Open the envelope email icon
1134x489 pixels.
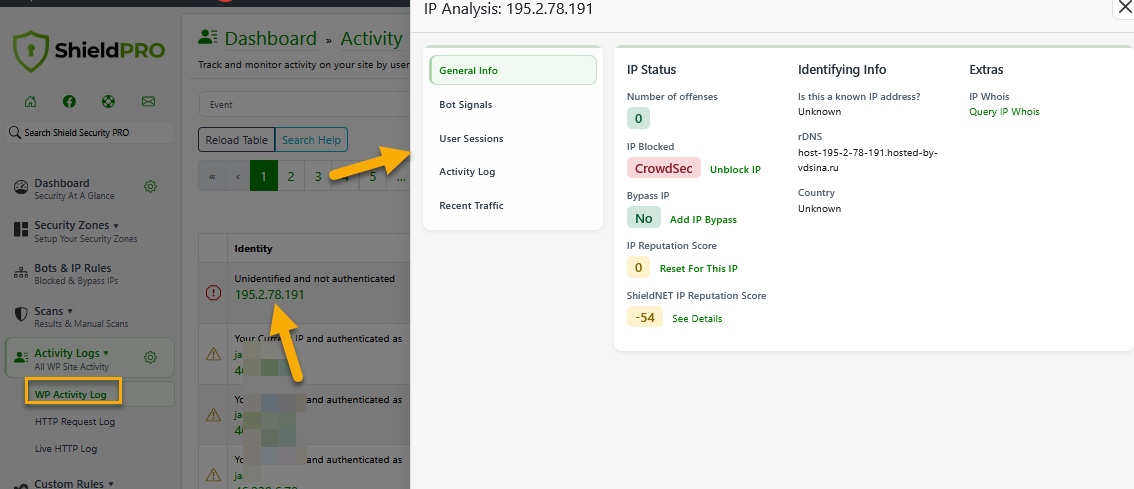(148, 101)
